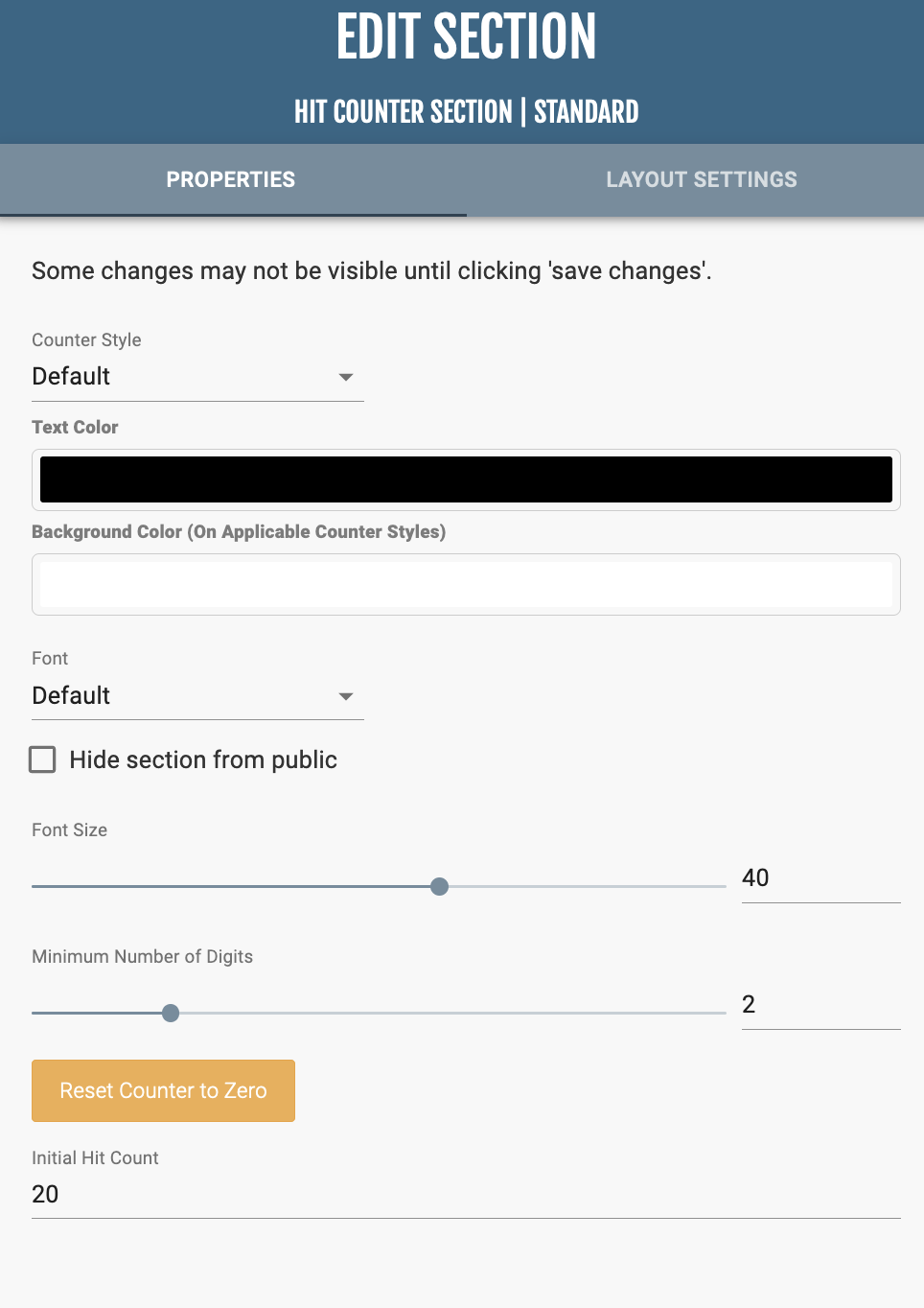Open the Counter Style dropdown
The height and width of the screenshot is (1308, 924).
[182, 377]
